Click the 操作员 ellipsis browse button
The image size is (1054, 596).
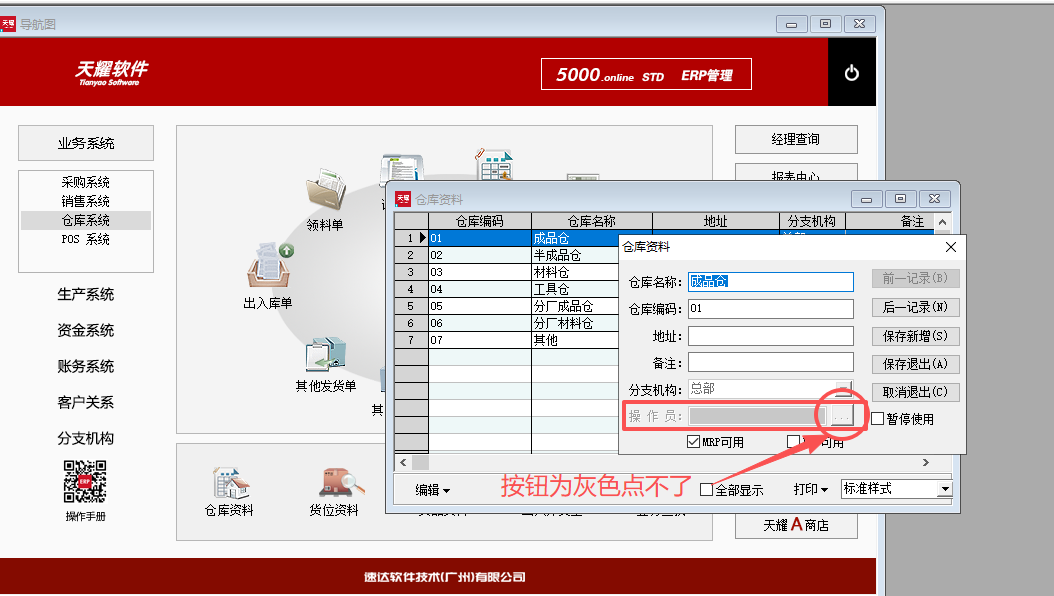click(842, 415)
